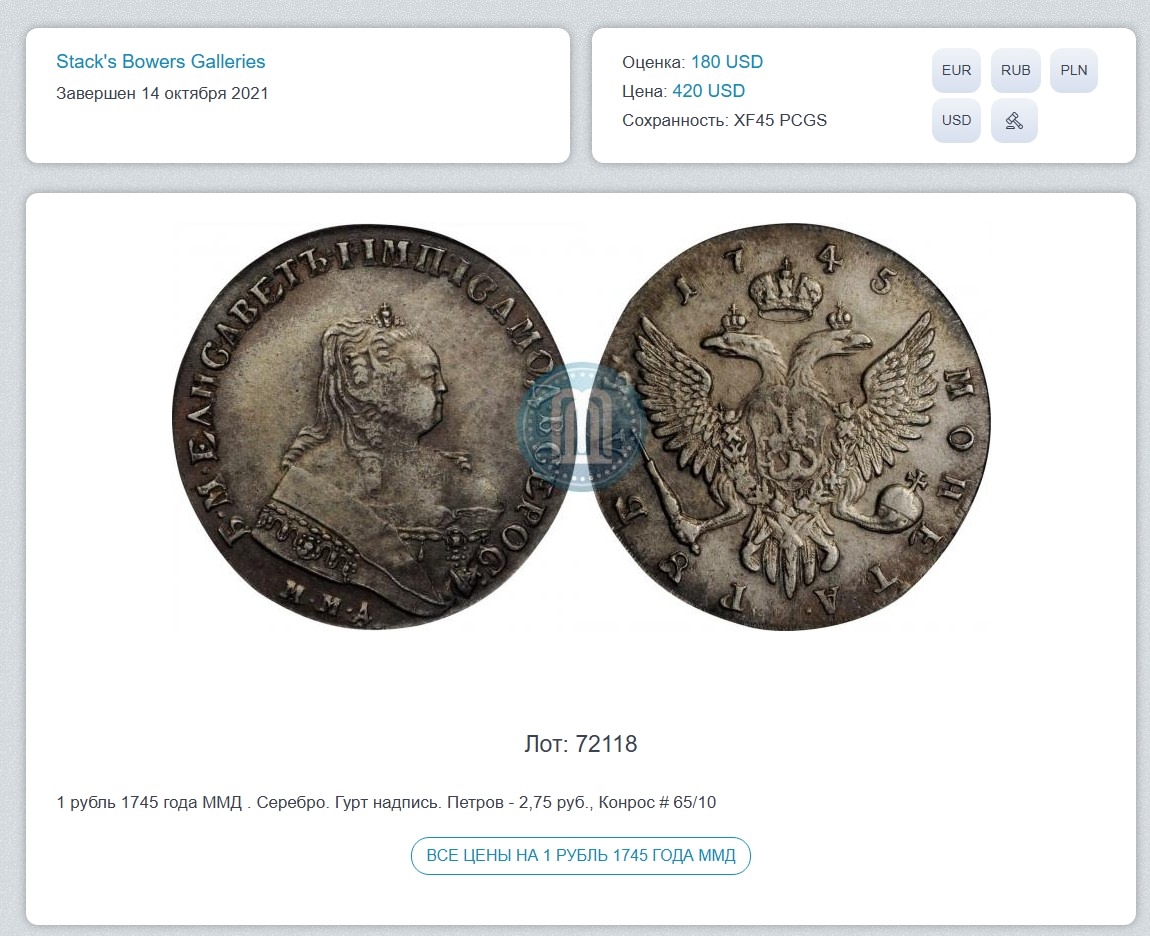Click the 1 рубль 1745 года ММД description start
Viewport: 1150px width, 936px height.
(149, 802)
